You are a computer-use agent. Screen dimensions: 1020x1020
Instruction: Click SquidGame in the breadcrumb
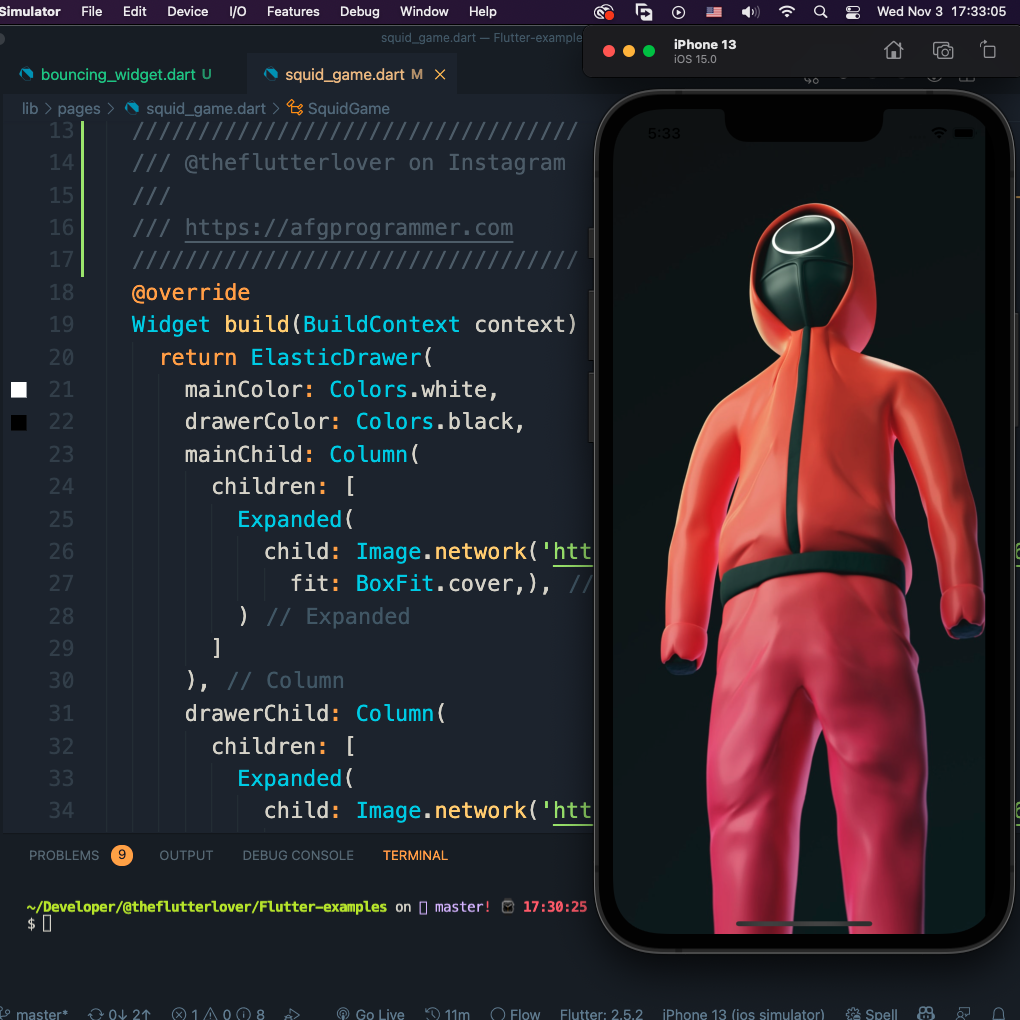click(x=349, y=108)
